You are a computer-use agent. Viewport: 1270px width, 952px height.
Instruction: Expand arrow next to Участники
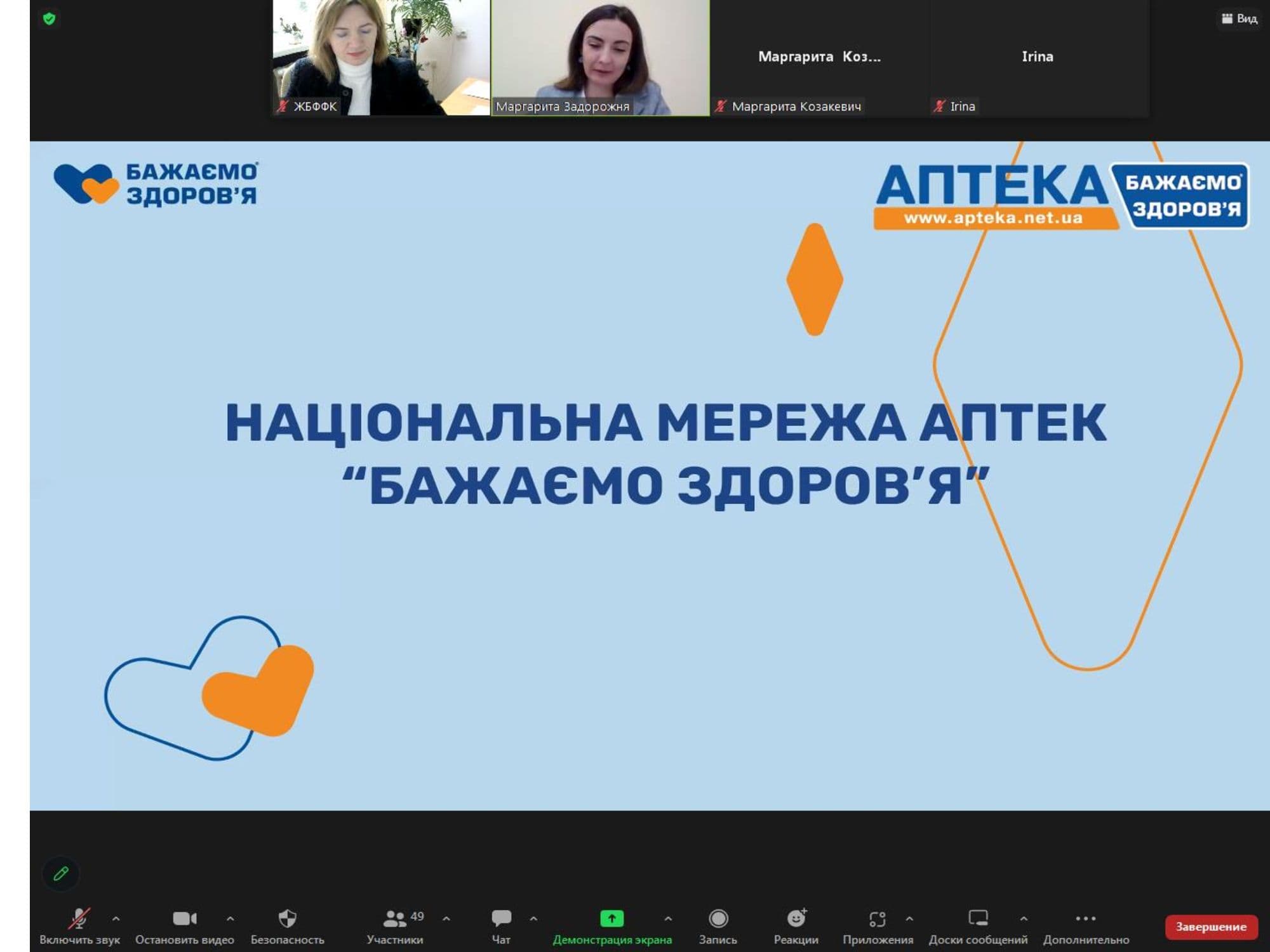(446, 918)
